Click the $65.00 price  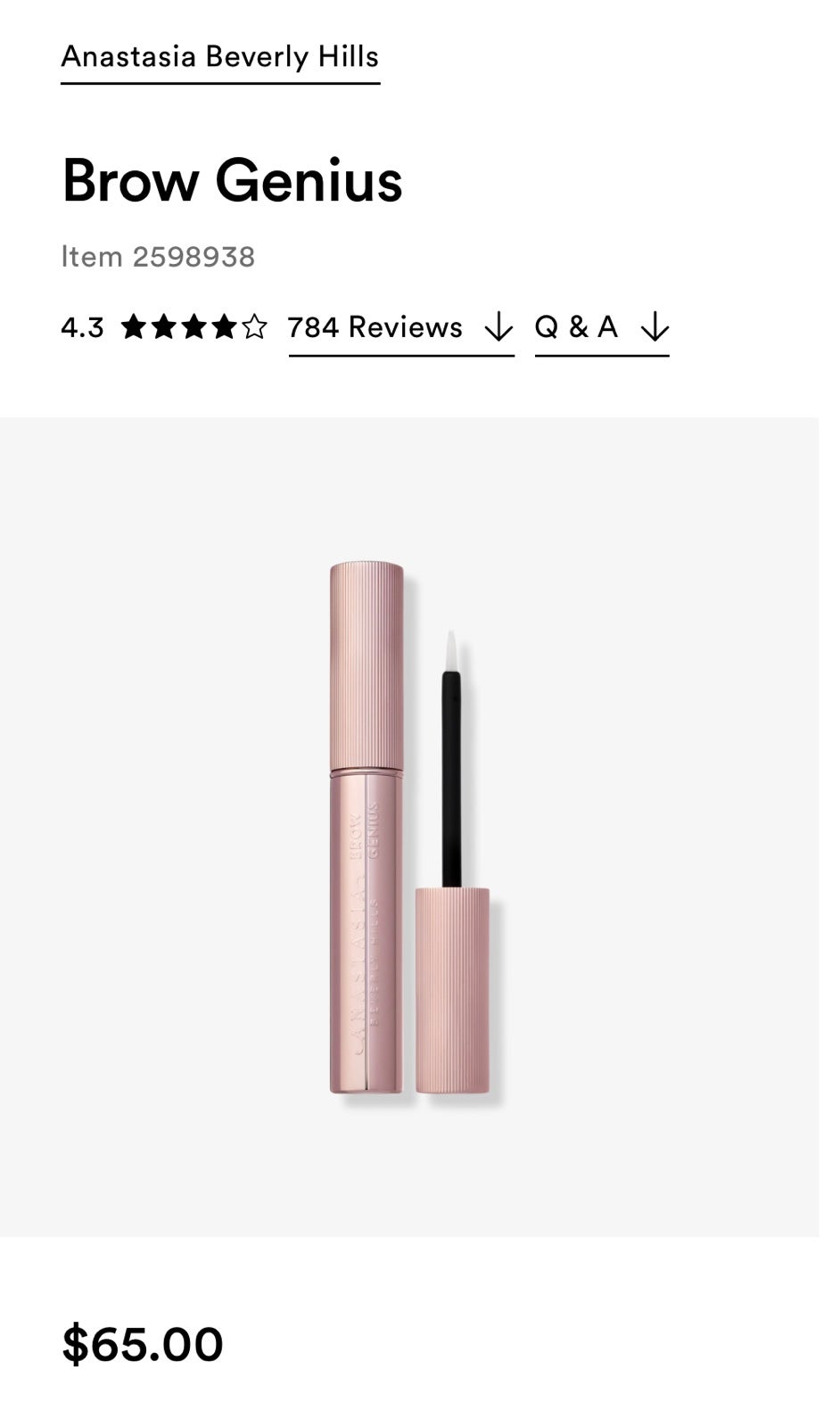pos(143,1345)
